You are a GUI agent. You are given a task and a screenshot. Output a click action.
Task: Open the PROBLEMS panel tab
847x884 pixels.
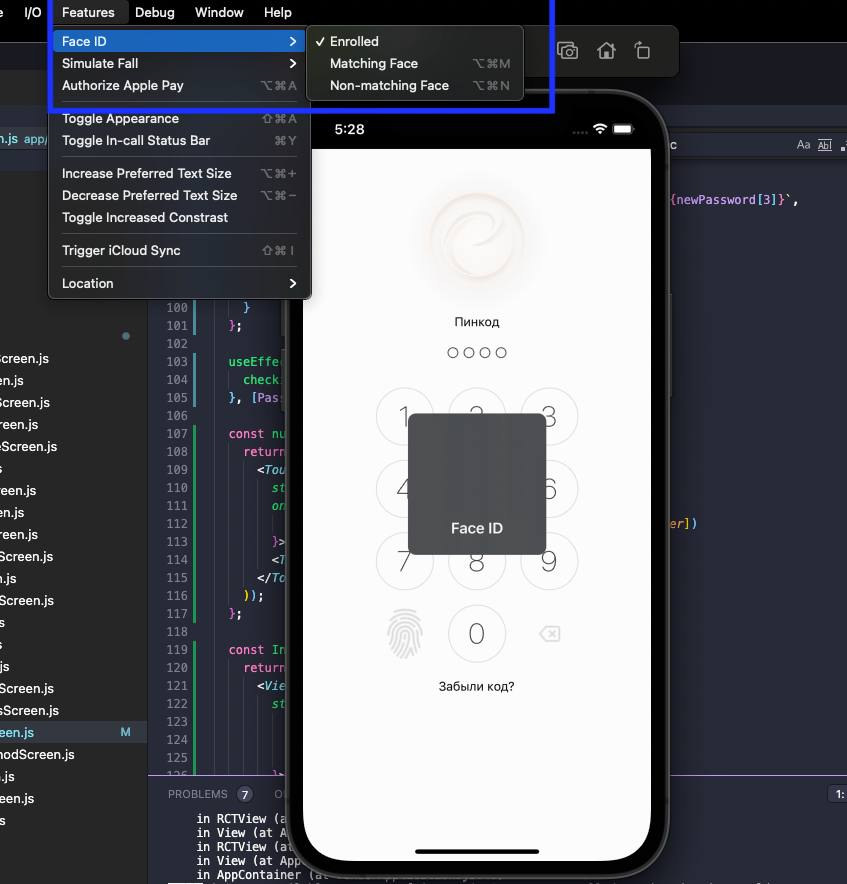[197, 794]
